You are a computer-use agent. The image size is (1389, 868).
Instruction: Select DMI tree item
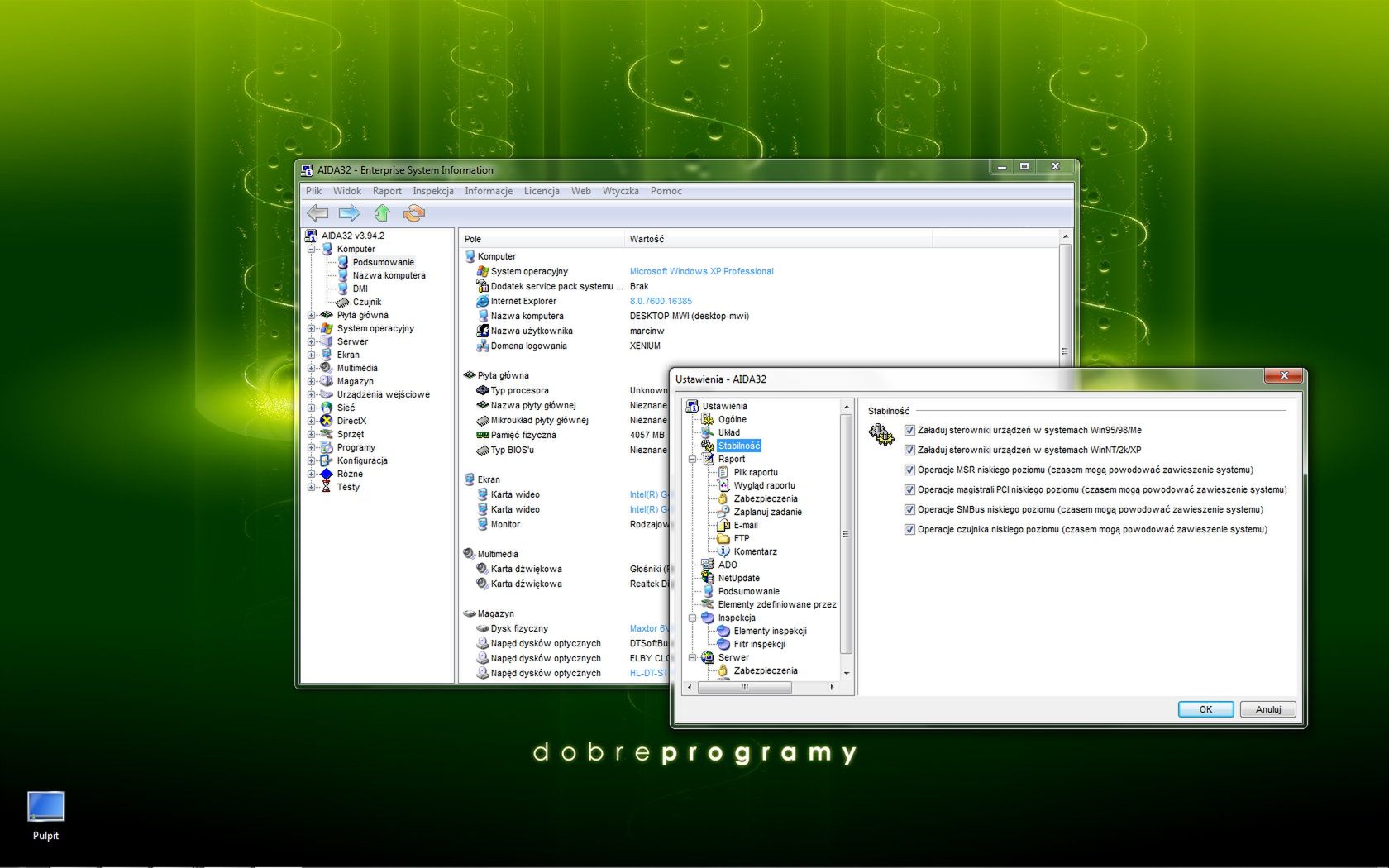click(x=360, y=289)
